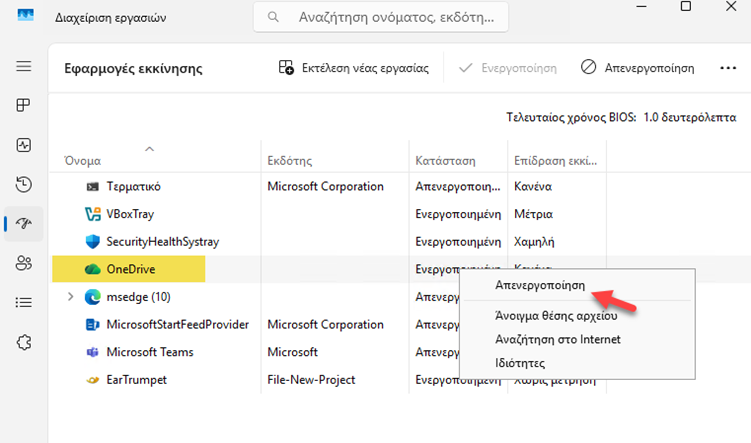Screen dimensions: 751x443
Task: Open the Performance page icon in sidebar
Action: coord(24,145)
